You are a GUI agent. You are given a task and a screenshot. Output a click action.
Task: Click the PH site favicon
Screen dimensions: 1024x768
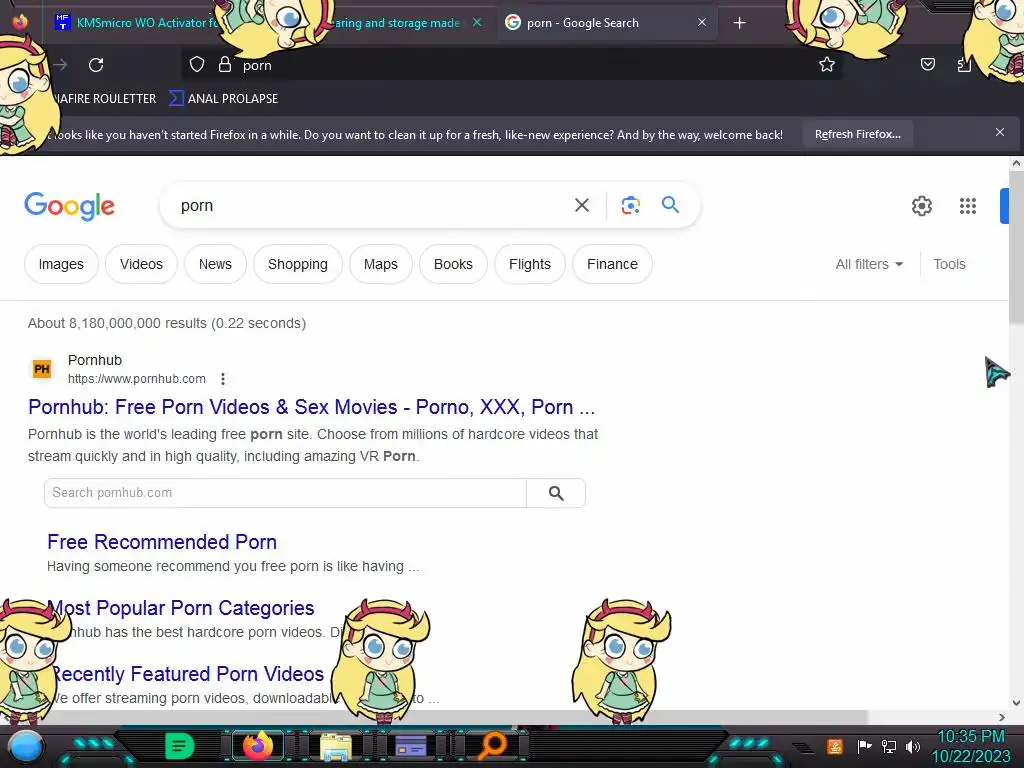click(42, 369)
